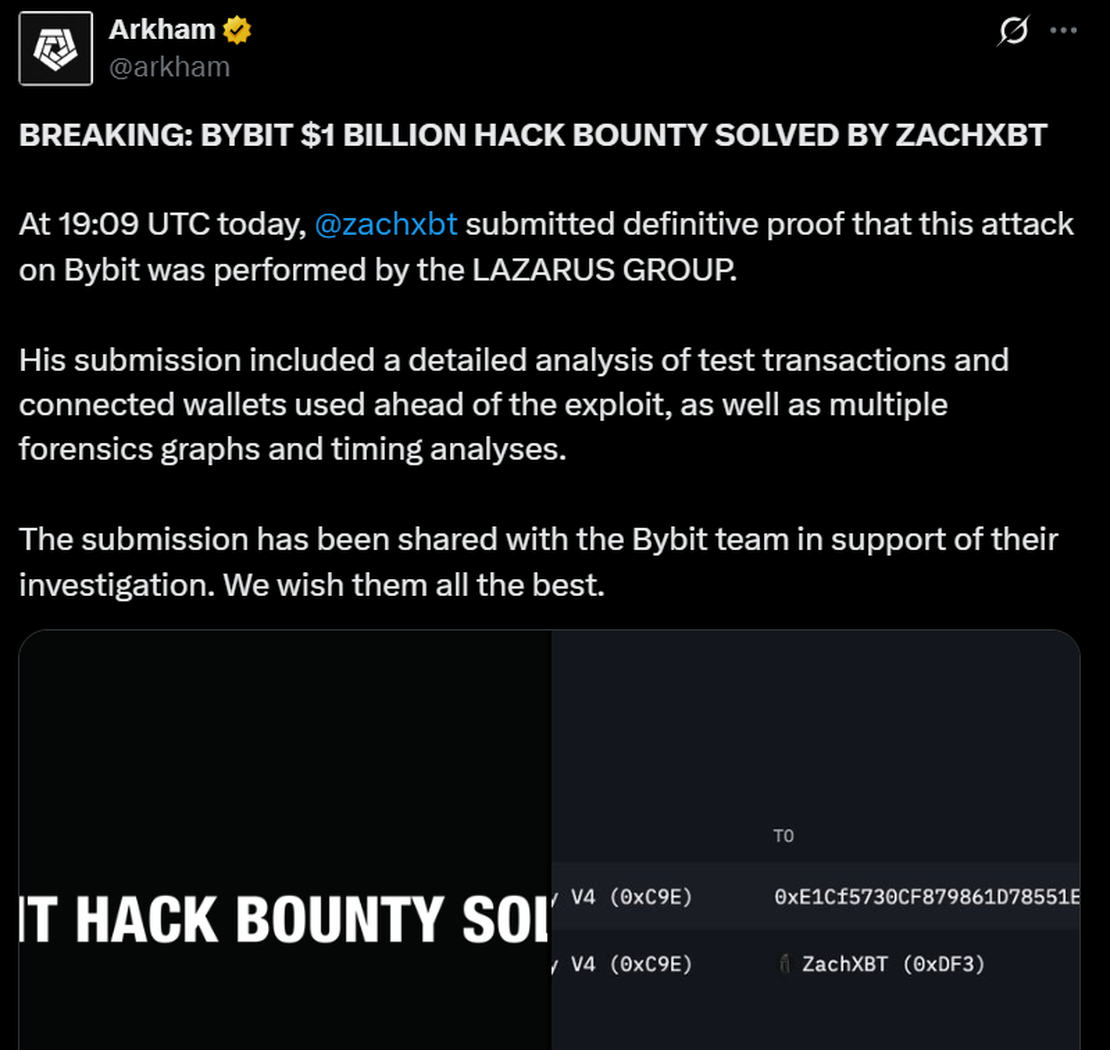Click the Grok analysis icon on the post
The height and width of the screenshot is (1050, 1110).
pos(1013,31)
